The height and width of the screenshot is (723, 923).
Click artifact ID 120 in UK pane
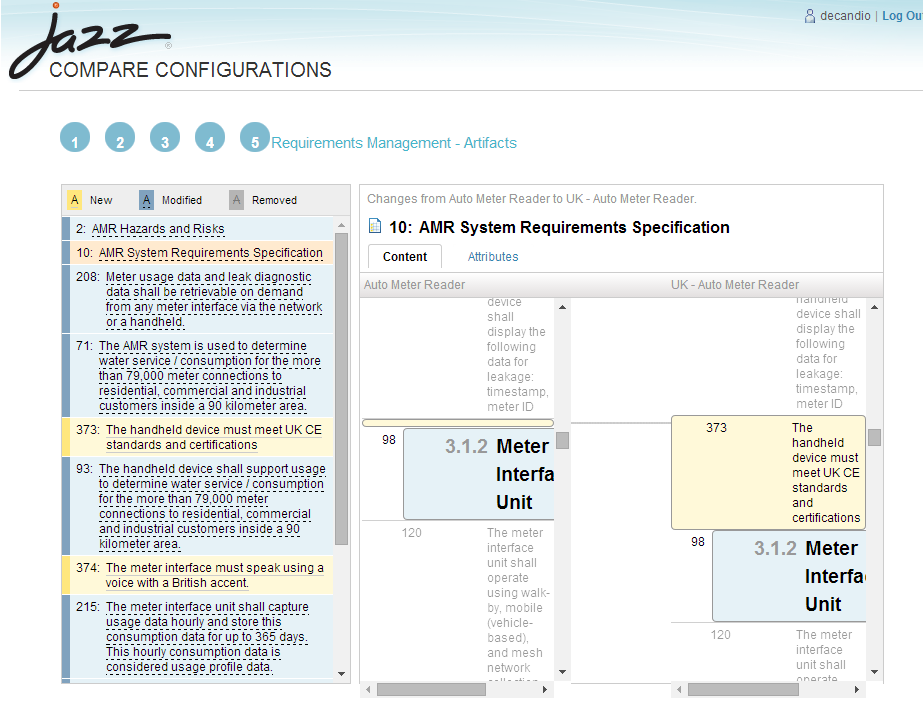point(721,635)
